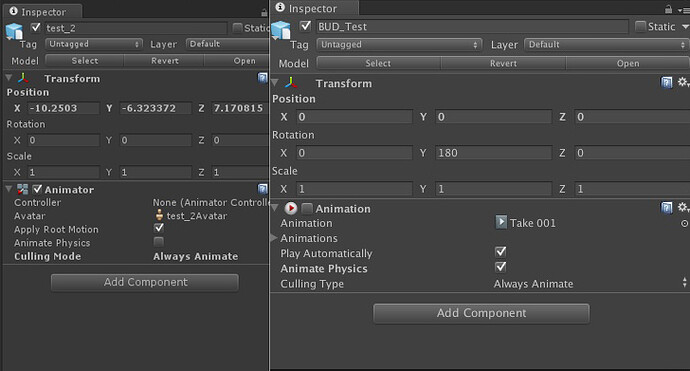Open Layer Default dropdown for BUD_Test
Image resolution: width=690 pixels, height=371 pixels.
click(606, 44)
